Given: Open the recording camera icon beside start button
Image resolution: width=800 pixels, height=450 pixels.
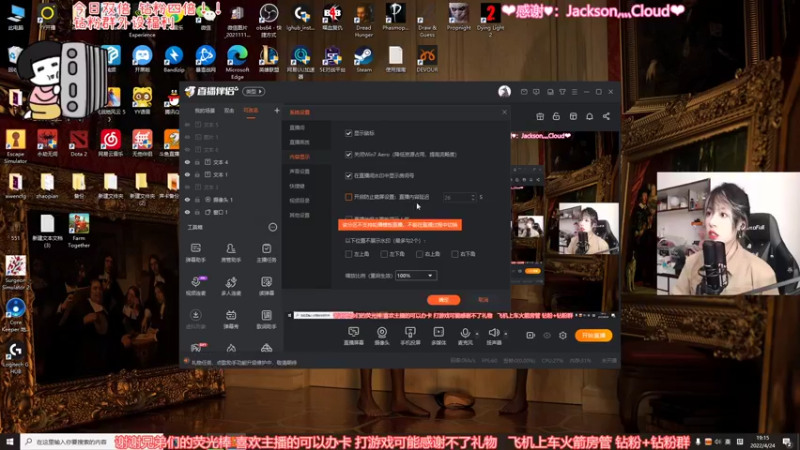Looking at the screenshot, I should [531, 335].
